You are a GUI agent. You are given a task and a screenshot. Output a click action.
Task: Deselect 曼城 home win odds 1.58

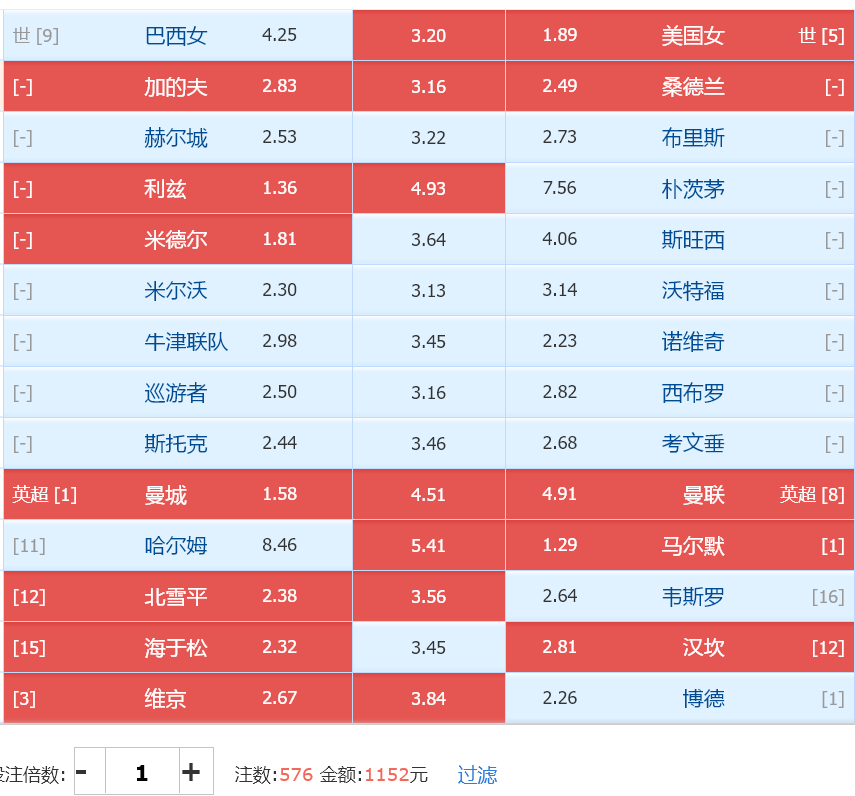[x=178, y=495]
